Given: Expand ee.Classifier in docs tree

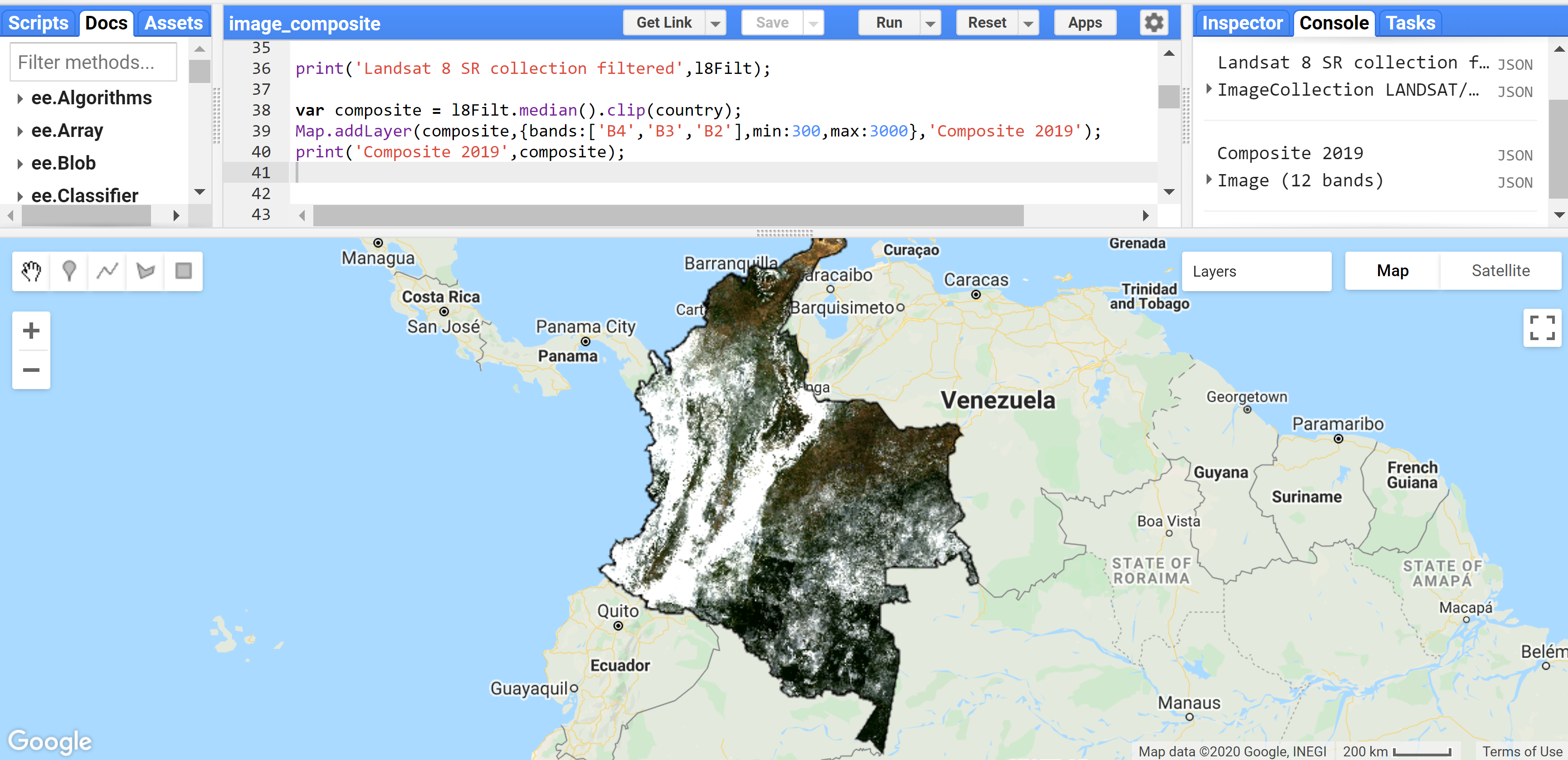Looking at the screenshot, I should point(20,196).
